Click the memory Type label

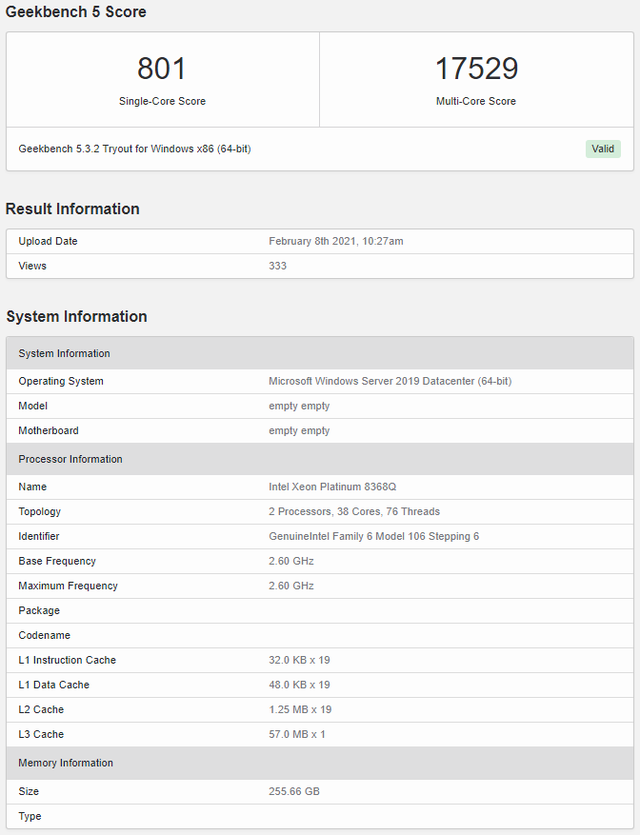30,816
